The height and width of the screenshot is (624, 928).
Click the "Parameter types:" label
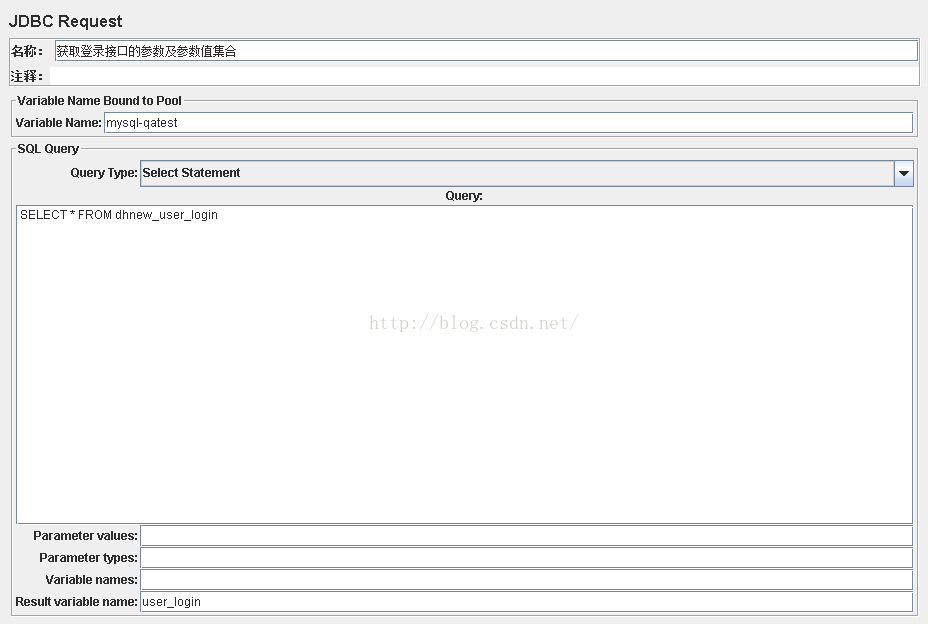click(x=88, y=558)
